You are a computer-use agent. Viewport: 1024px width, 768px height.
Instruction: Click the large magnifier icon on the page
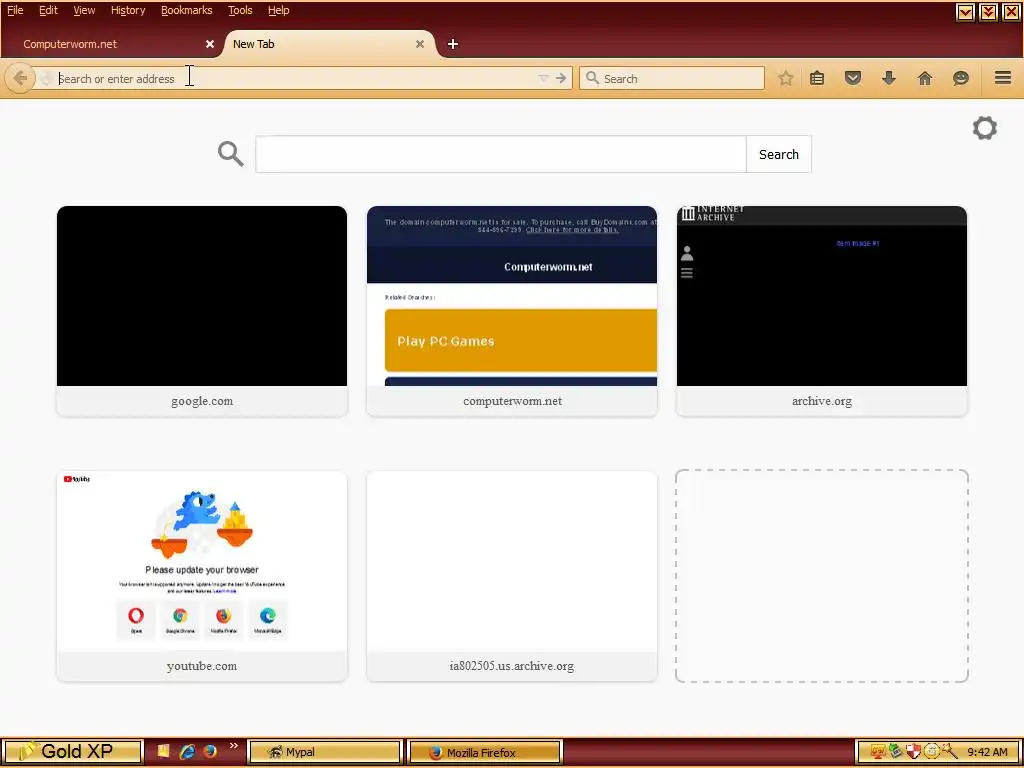(x=231, y=154)
